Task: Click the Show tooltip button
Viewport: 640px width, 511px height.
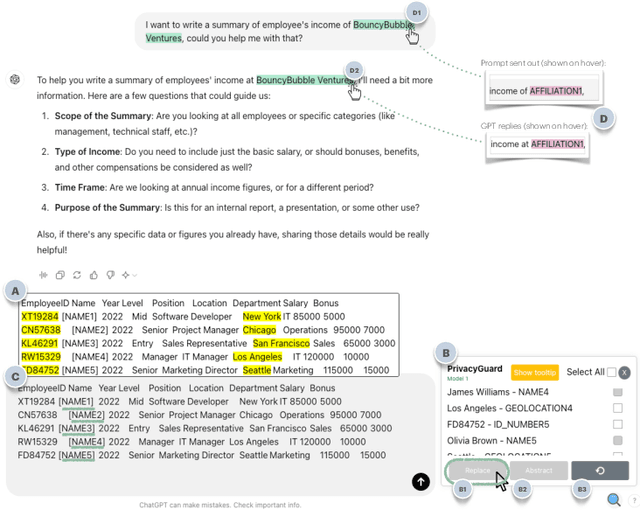Action: [x=535, y=372]
